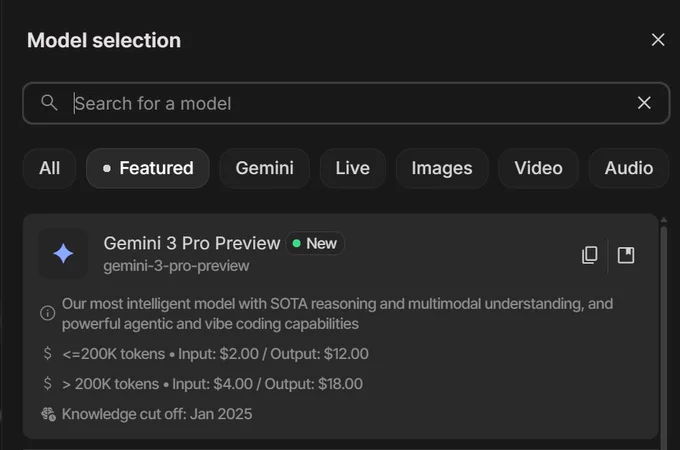Click the gemini-3-pro-preview identifier text

pos(177,266)
